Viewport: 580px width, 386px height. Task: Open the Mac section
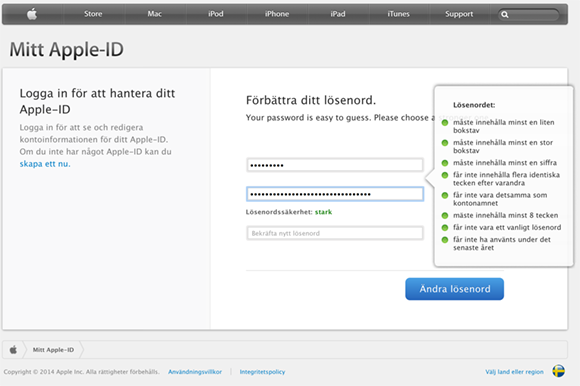pos(154,14)
